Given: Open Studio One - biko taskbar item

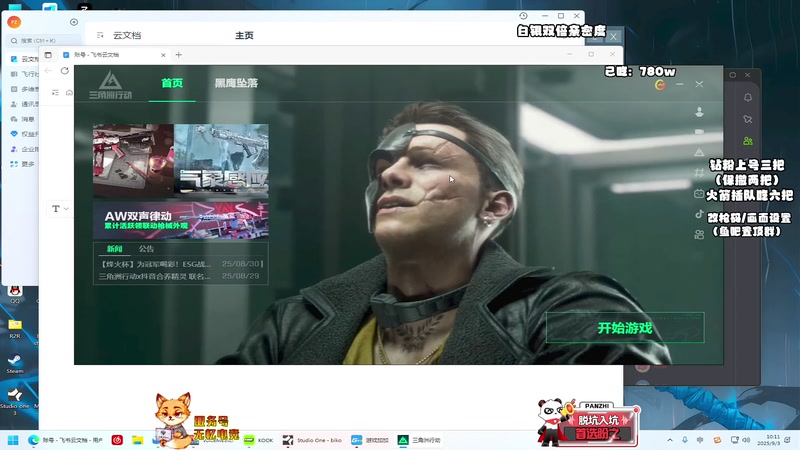Looking at the screenshot, I should click(x=312, y=440).
